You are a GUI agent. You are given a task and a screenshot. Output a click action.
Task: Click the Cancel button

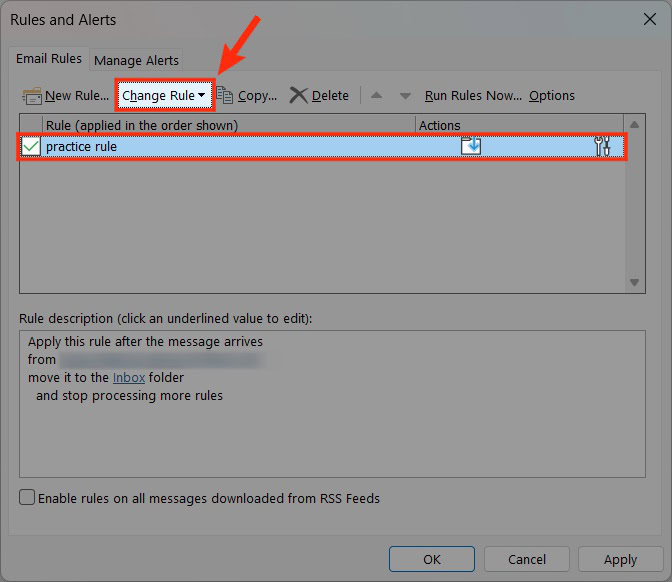527,559
